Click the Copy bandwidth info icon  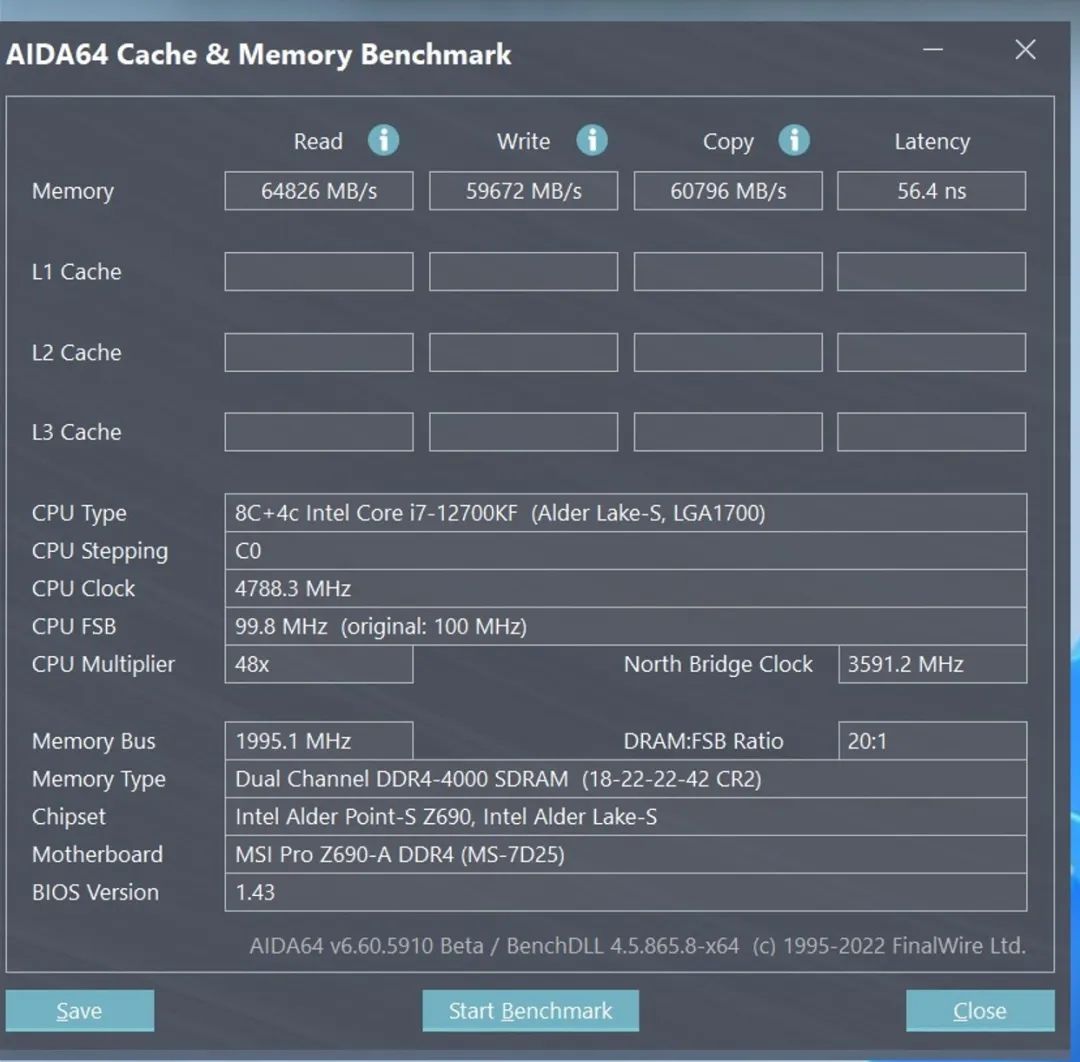point(795,141)
